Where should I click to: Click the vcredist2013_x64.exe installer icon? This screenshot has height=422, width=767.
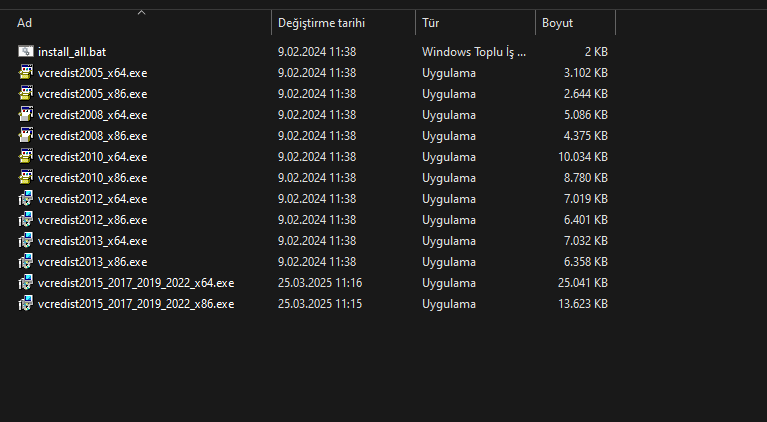click(x=26, y=241)
